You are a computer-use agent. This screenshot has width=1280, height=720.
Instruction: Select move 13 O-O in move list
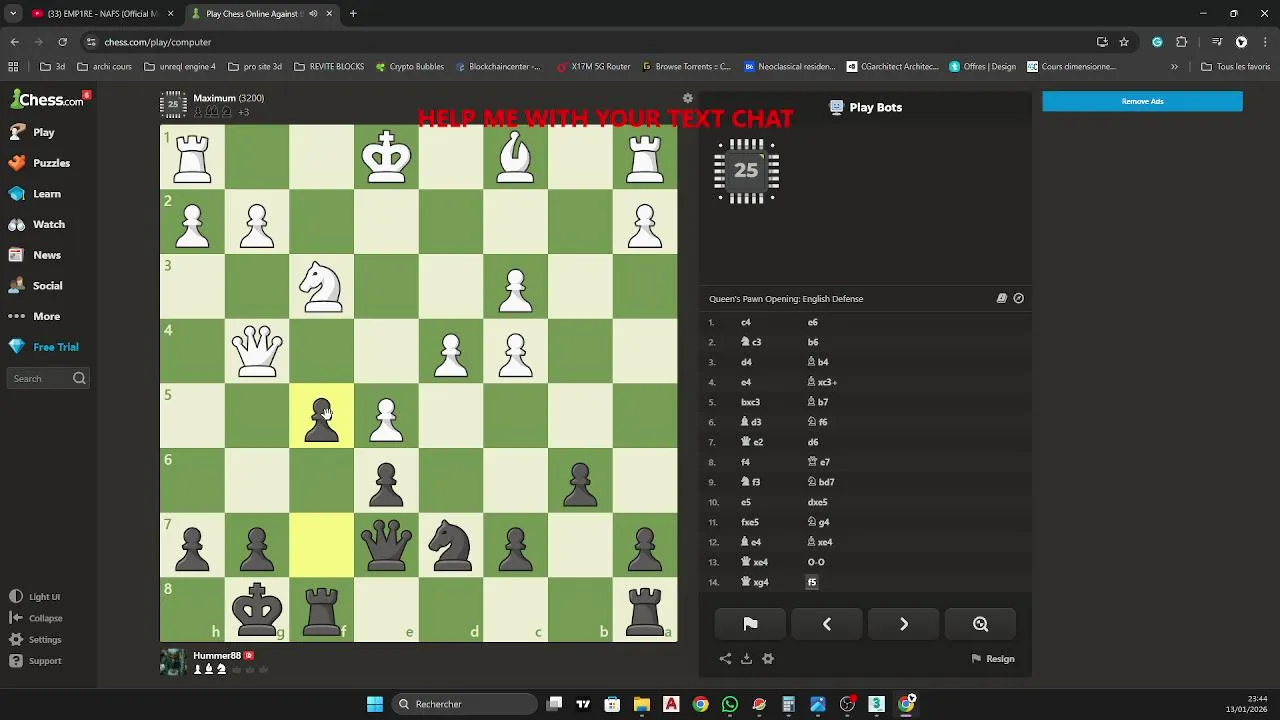coord(816,562)
